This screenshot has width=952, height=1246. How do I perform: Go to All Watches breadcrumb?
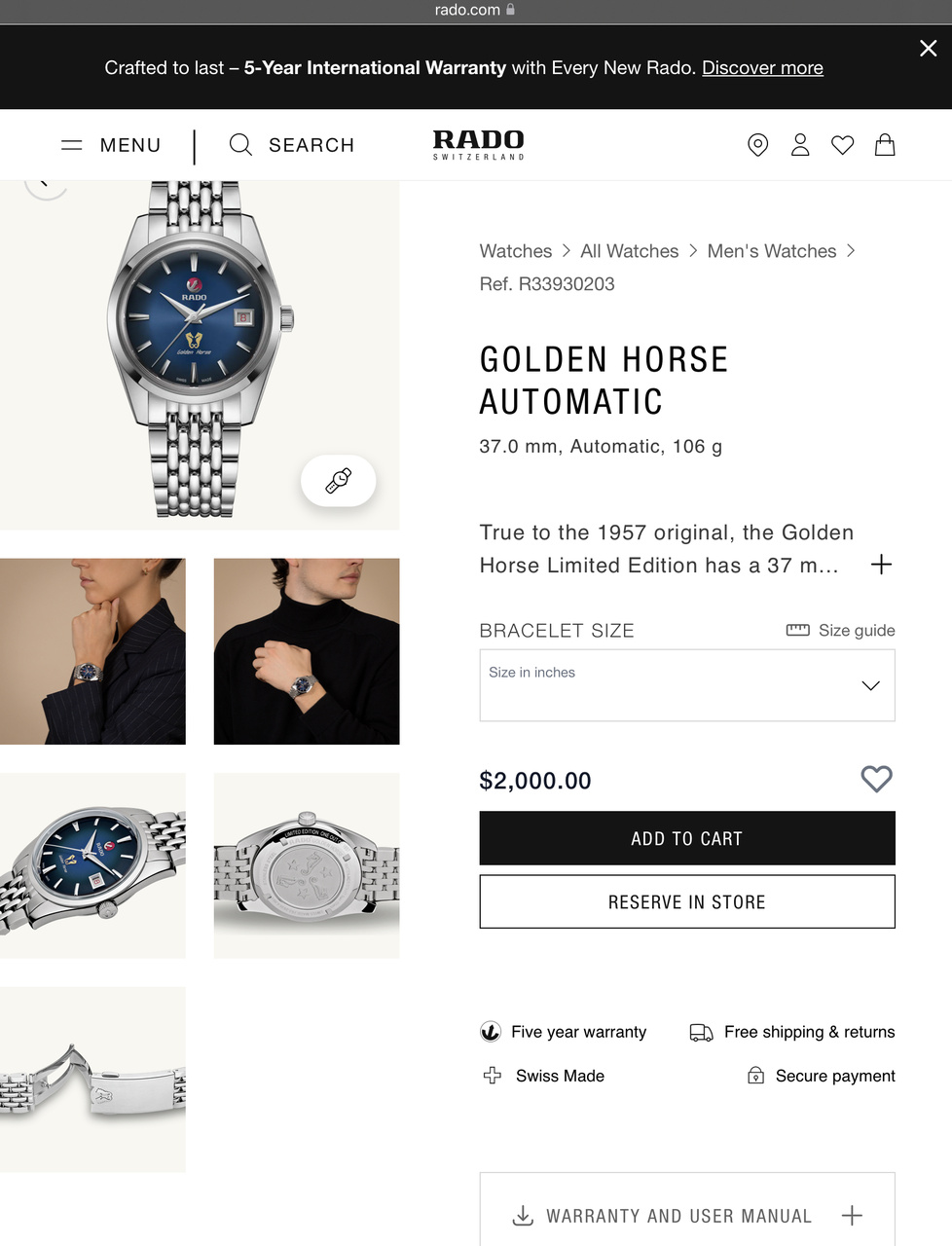point(630,251)
